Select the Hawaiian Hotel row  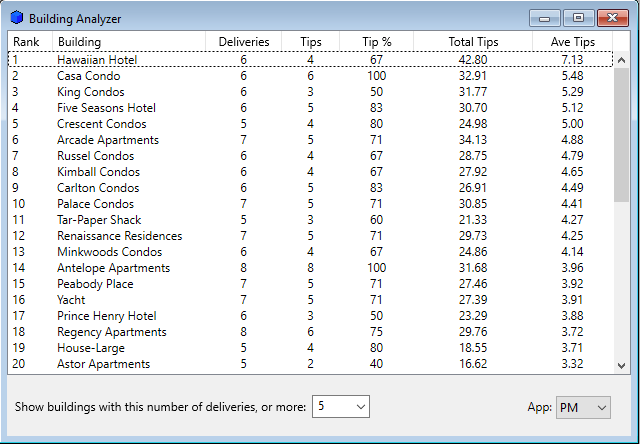311,60
